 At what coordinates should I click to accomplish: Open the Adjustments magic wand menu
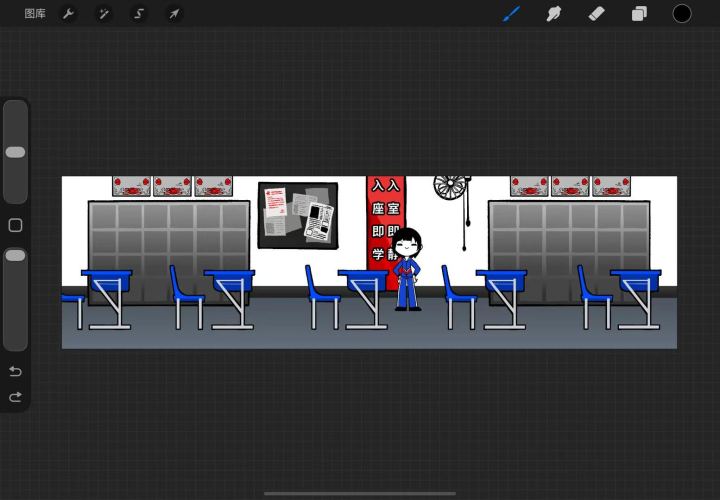point(104,14)
